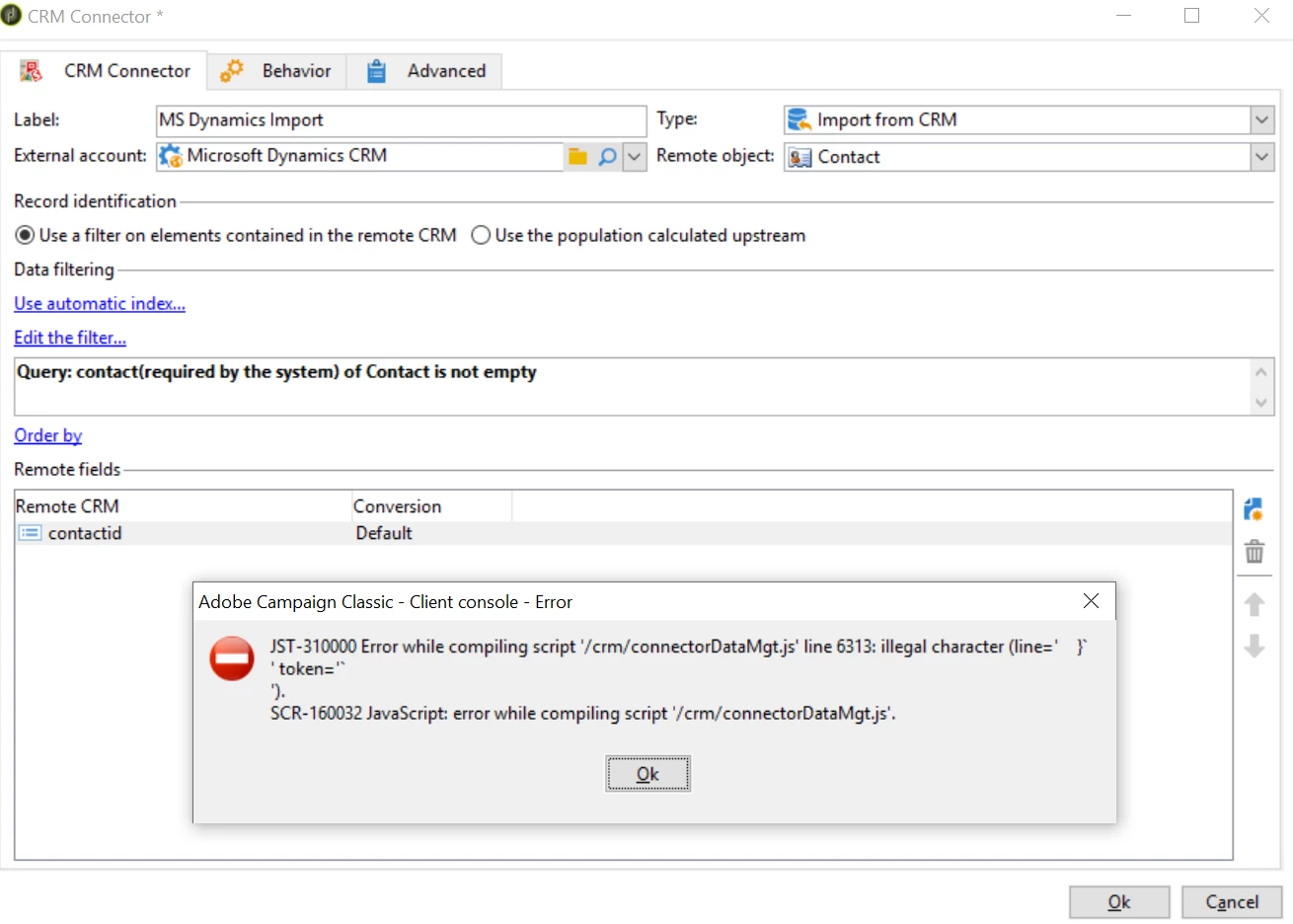Screen dimensions: 1293x924
Task: Click the Contact remote object icon
Action: (800, 158)
